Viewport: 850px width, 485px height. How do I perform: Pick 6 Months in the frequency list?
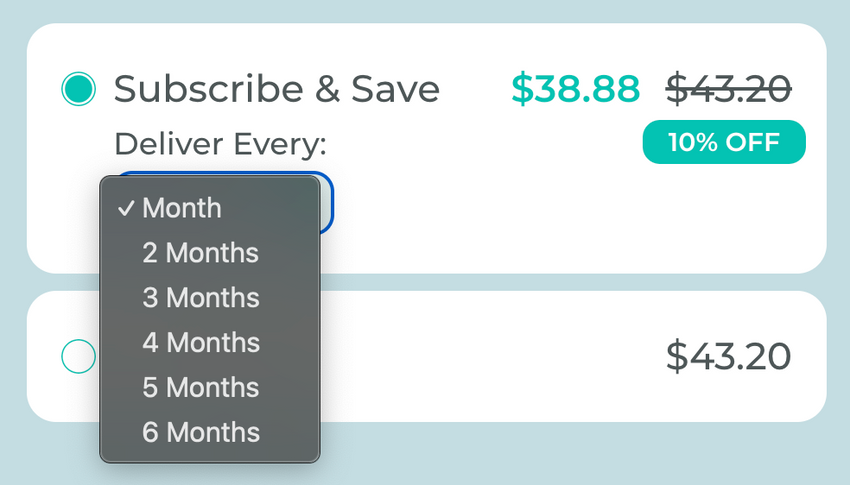tap(200, 433)
